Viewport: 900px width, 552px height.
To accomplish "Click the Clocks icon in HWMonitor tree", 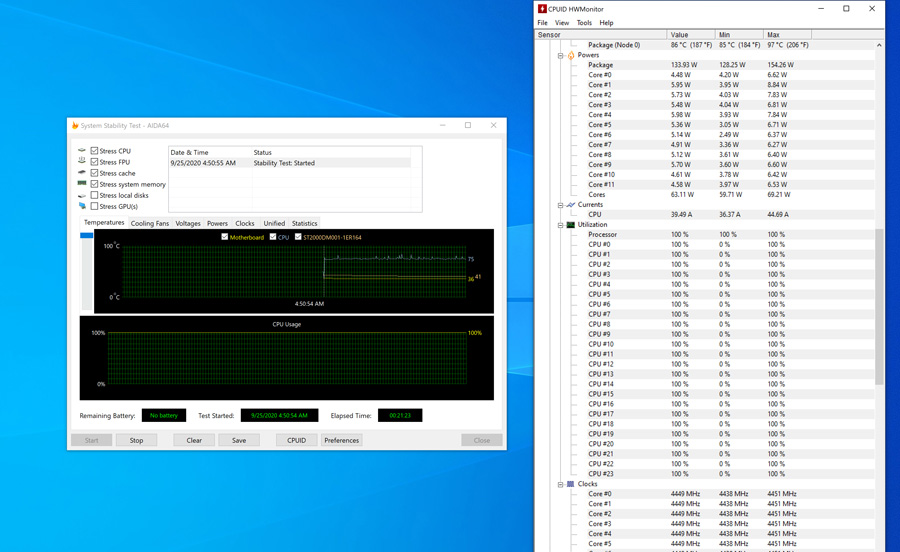I will (571, 484).
